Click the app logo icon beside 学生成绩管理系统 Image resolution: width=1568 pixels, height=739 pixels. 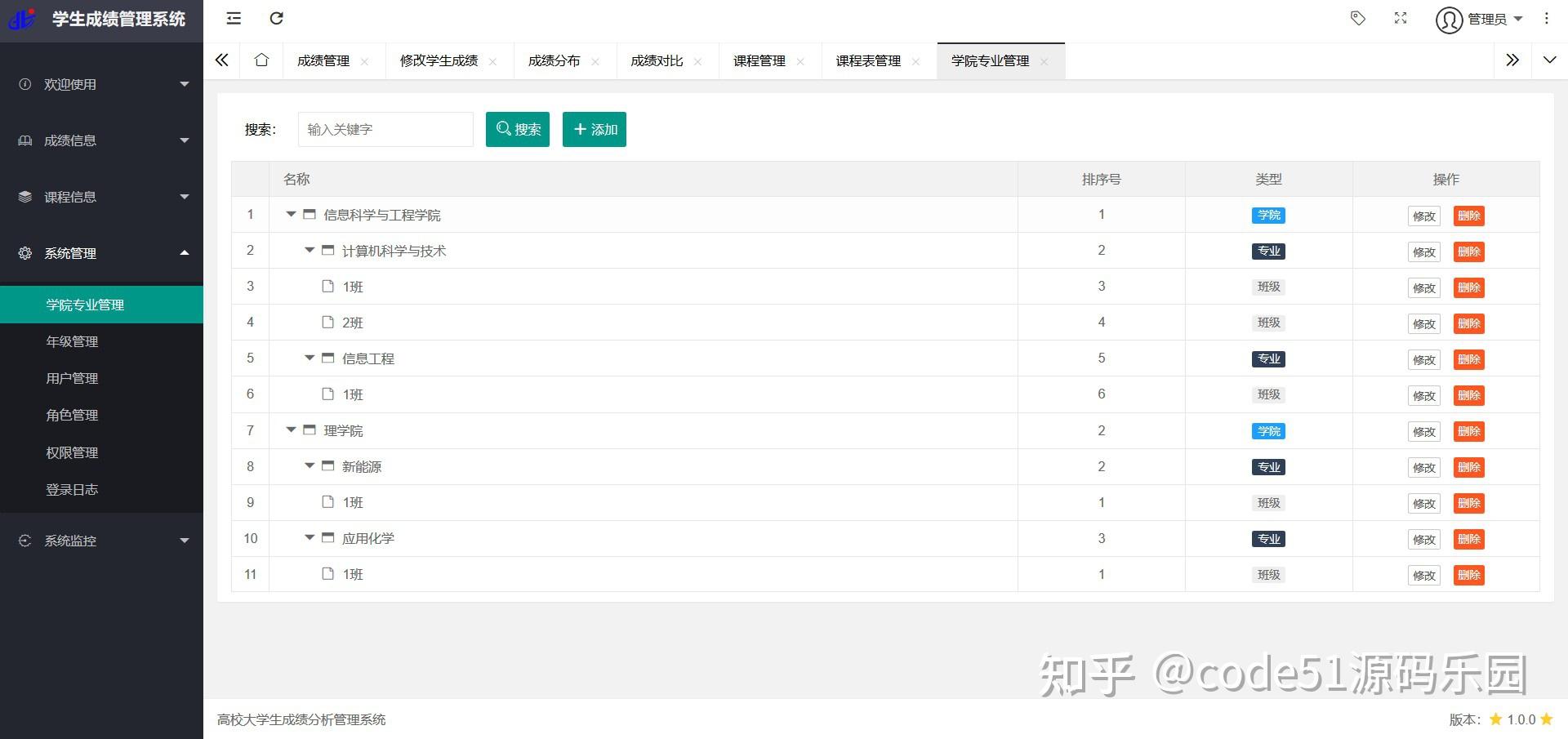(x=23, y=19)
